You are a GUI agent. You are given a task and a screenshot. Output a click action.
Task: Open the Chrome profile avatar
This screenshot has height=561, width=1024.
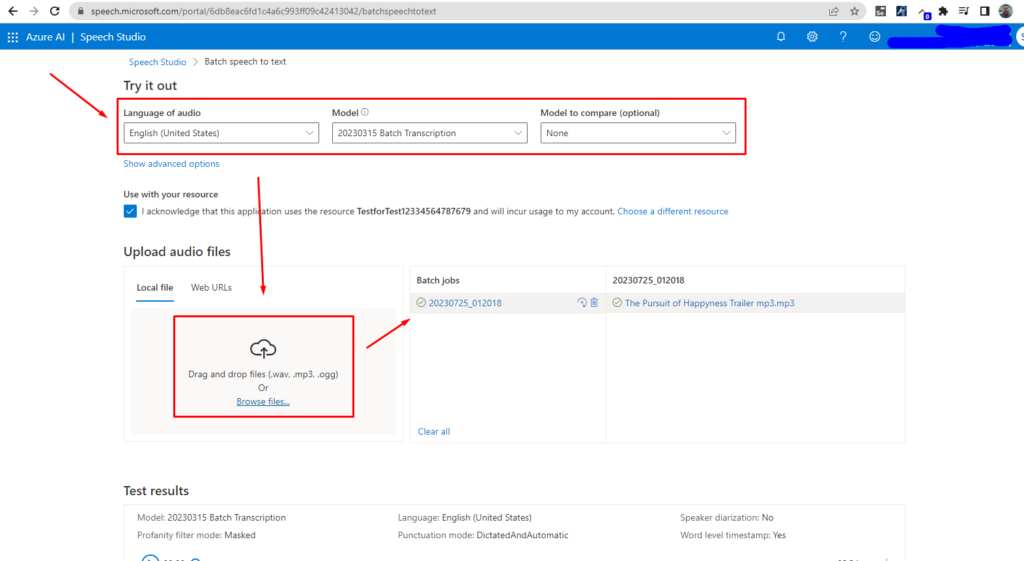tap(1006, 11)
